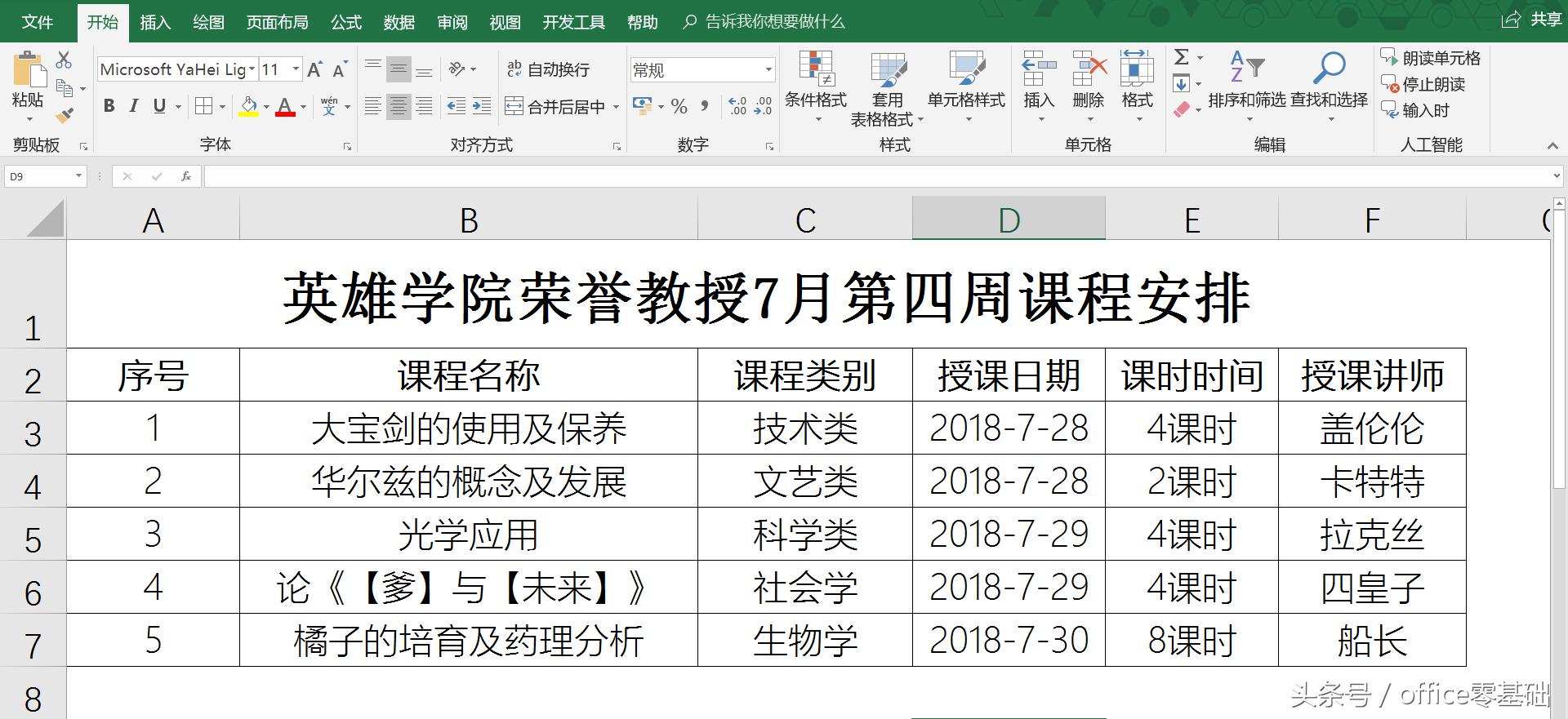Apply accounting number format icon
This screenshot has width=1568, height=719.
coord(643,106)
